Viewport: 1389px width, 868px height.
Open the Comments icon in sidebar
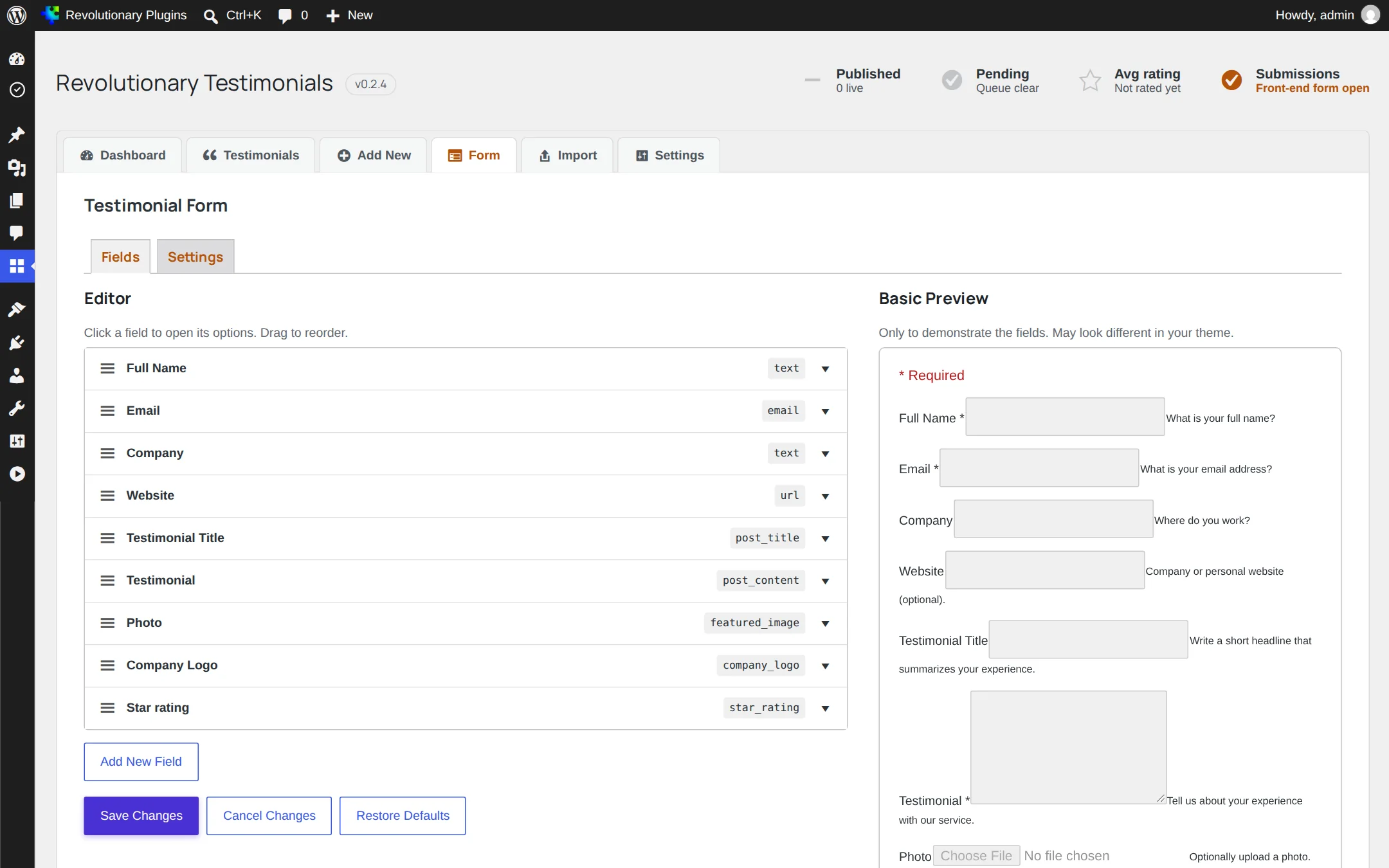17,233
